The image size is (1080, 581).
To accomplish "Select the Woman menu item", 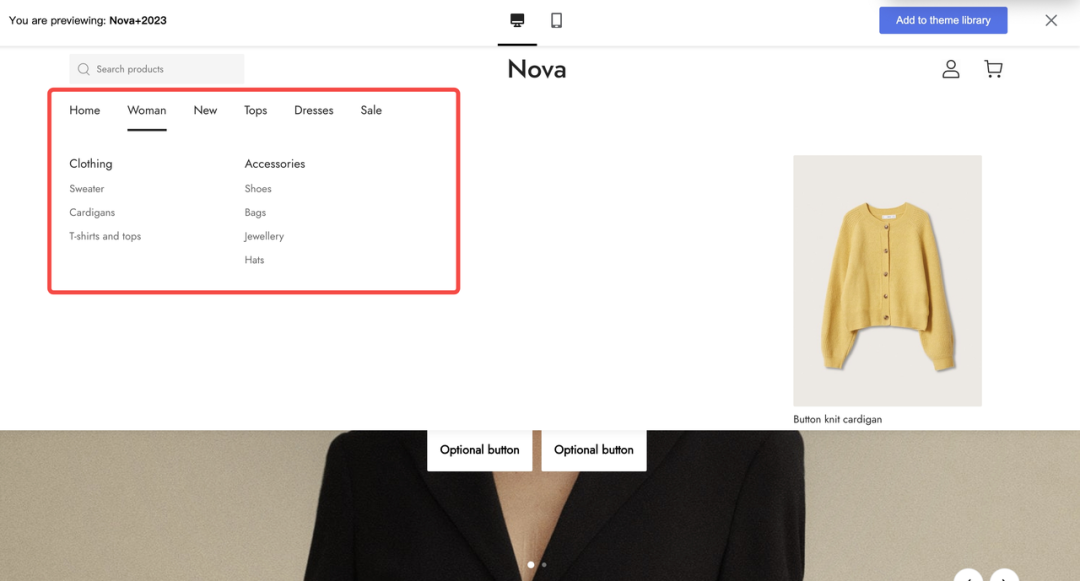I will [x=147, y=110].
